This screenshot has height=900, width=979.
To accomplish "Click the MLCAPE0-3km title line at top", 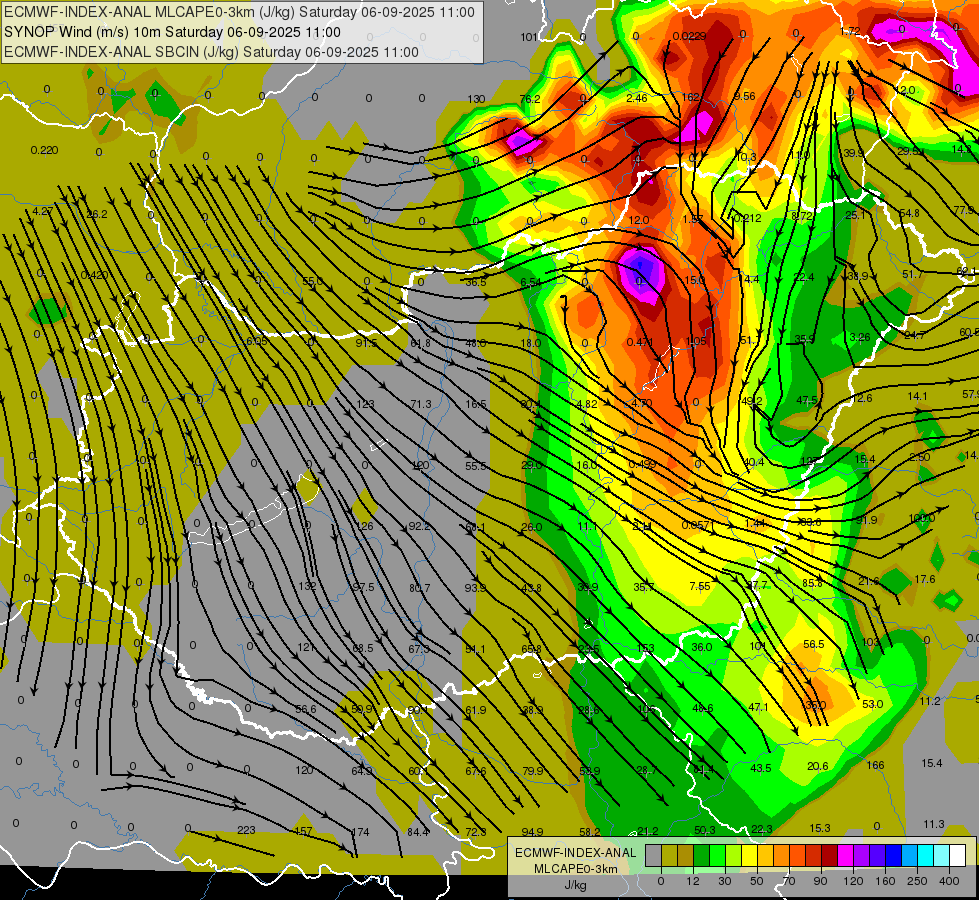I will click(239, 12).
